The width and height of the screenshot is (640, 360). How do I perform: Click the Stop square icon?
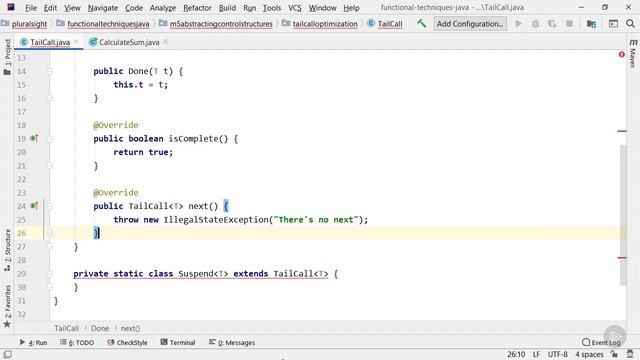click(569, 24)
